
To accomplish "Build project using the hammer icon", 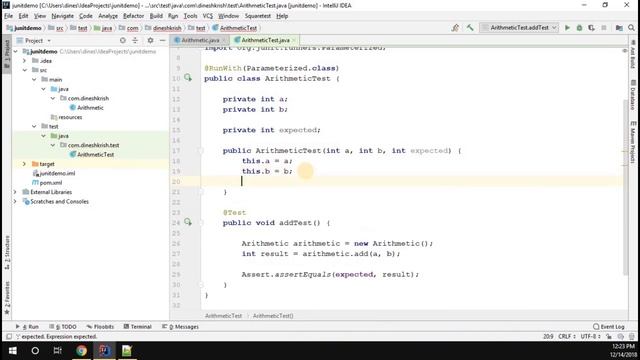I will [470, 28].
